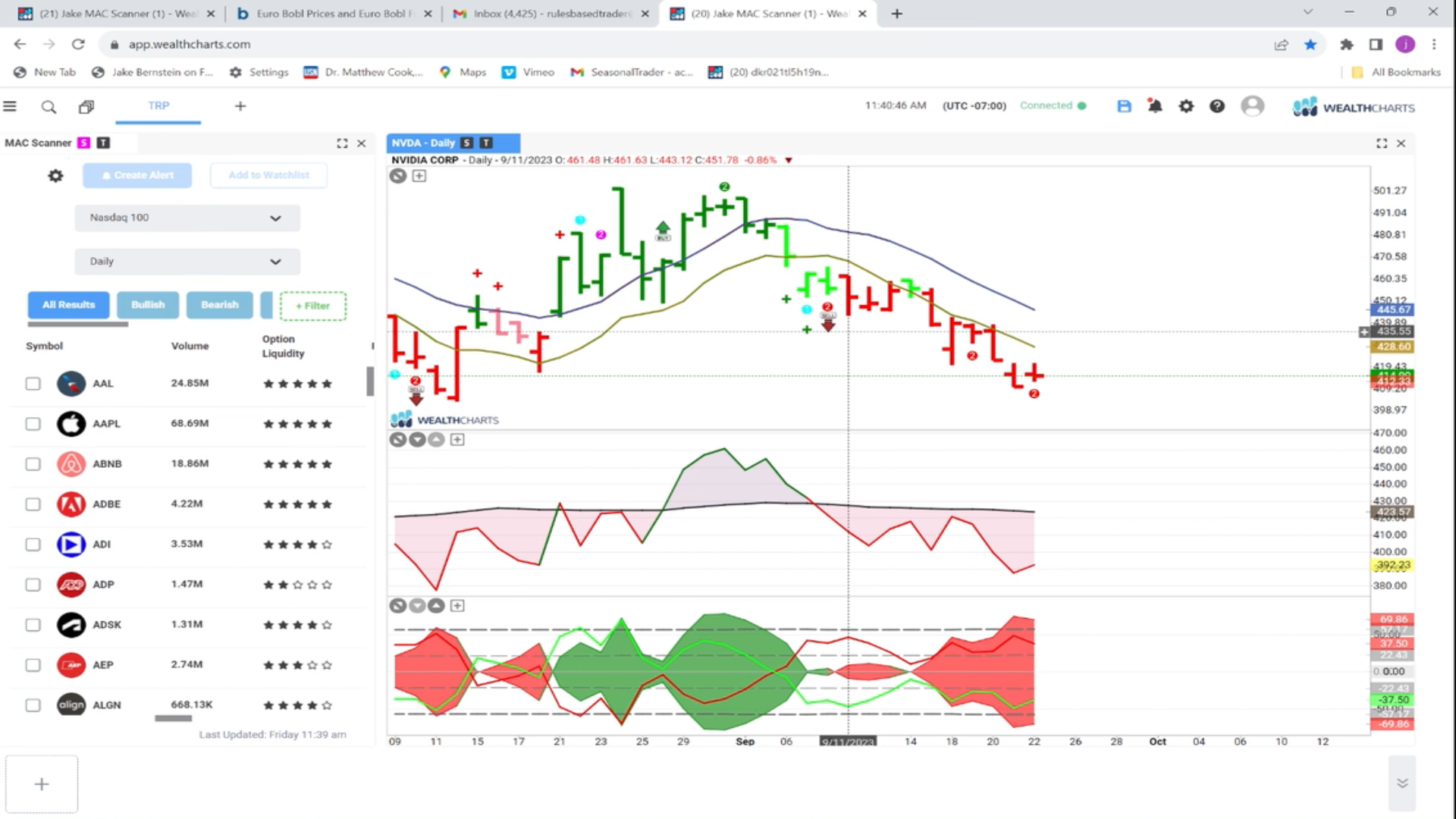Screen dimensions: 1456x819
Task: Add indicator plus on price pane
Action: point(419,176)
